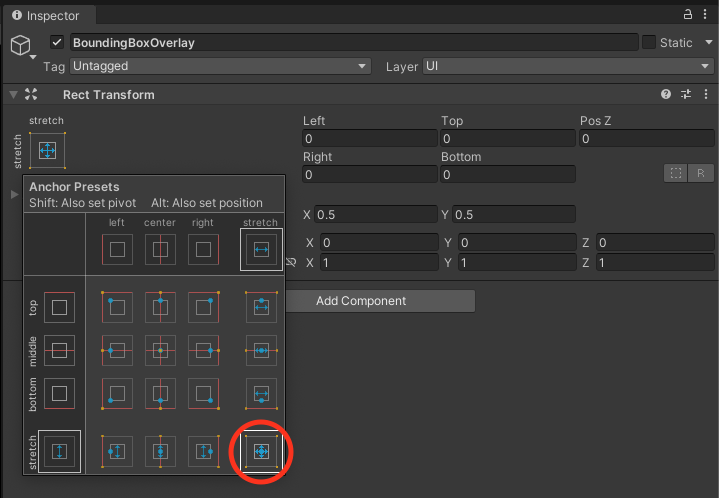Select top-center anchor preset
The height and width of the screenshot is (498, 719).
point(160,307)
